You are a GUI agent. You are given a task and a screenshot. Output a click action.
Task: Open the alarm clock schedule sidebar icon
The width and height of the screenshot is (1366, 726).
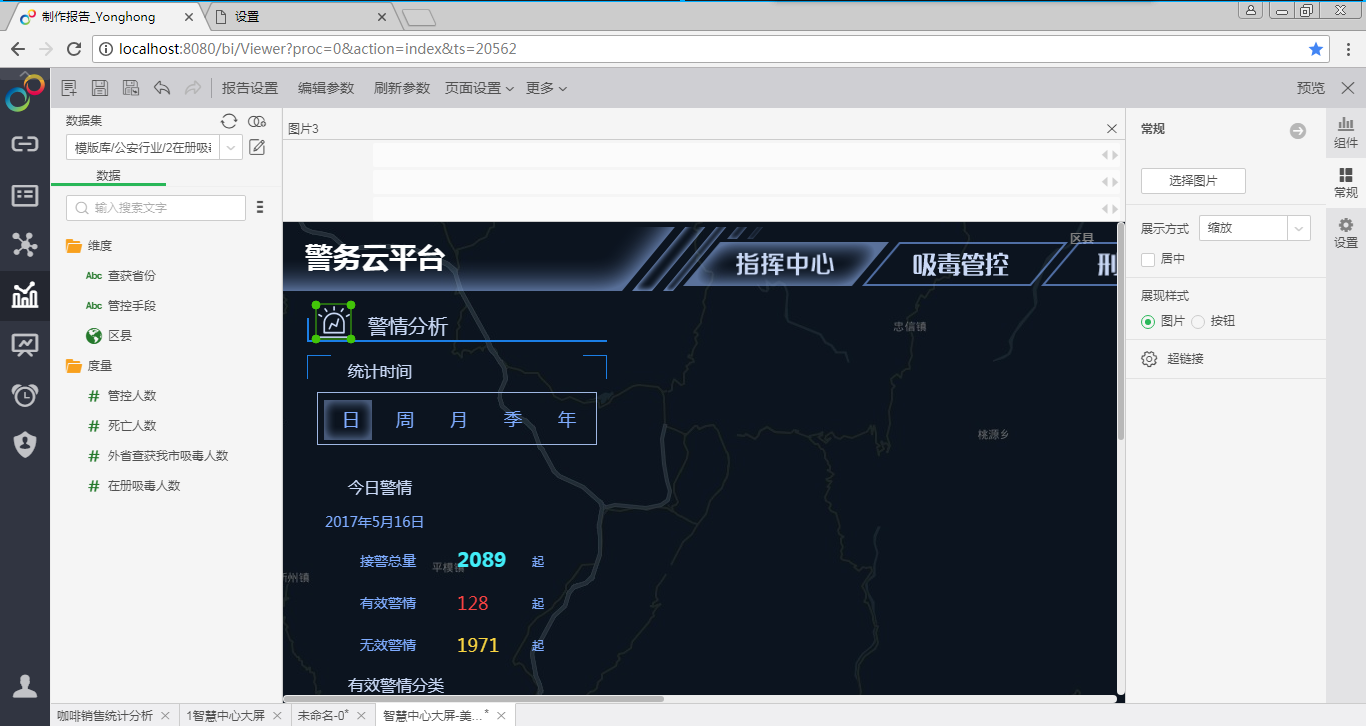click(x=25, y=395)
